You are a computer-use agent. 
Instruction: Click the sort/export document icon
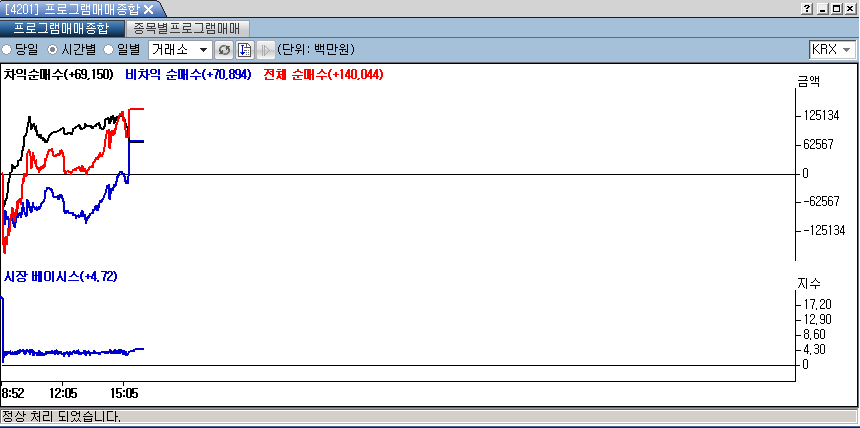click(x=244, y=50)
